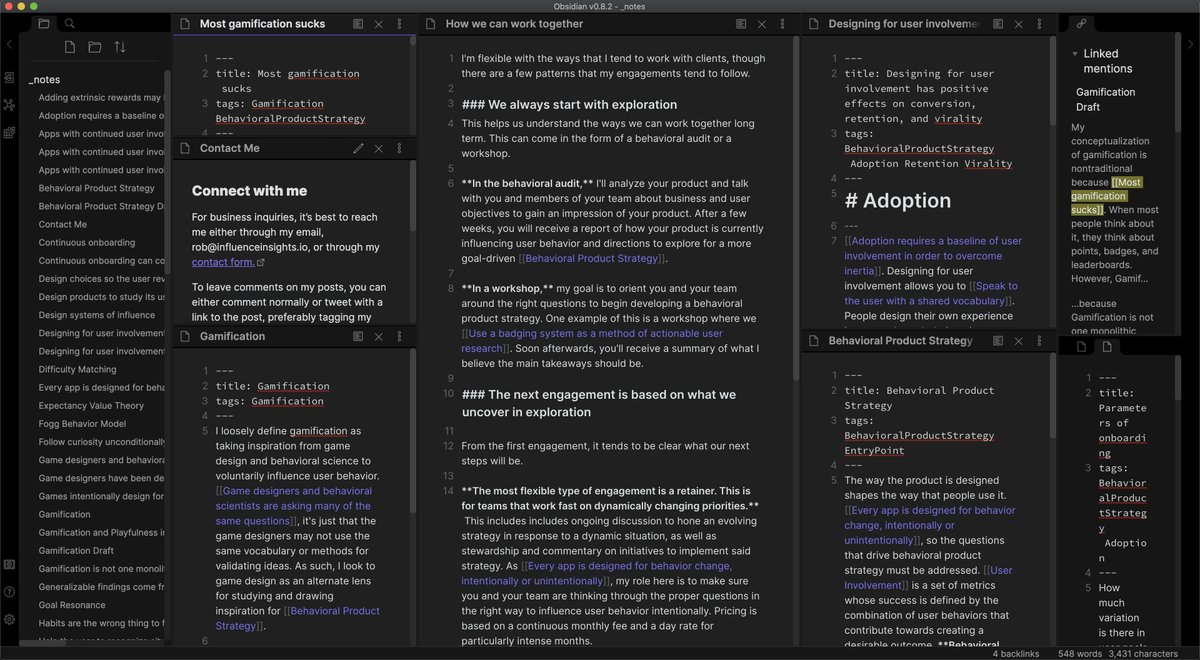
Task: Change the file sort order
Action: pyautogui.click(x=120, y=47)
